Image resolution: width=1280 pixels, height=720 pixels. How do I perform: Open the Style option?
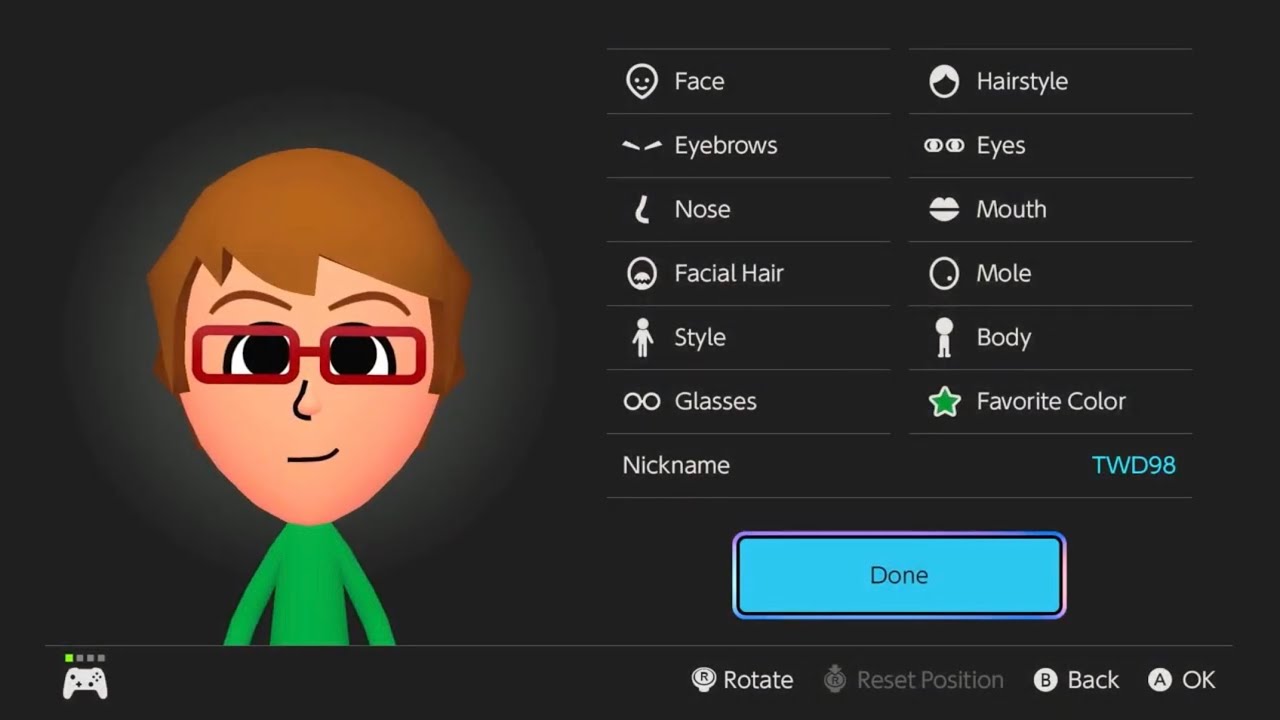(x=748, y=337)
